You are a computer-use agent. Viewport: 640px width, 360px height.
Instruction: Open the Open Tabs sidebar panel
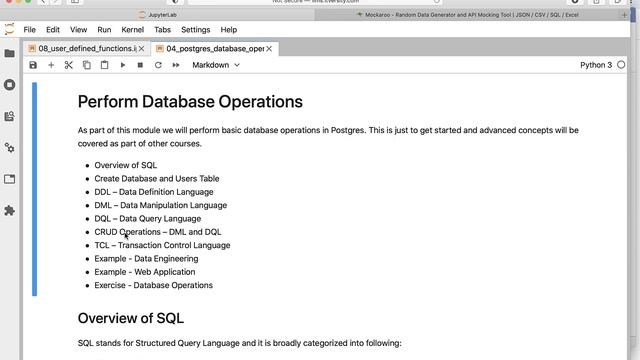(9, 179)
